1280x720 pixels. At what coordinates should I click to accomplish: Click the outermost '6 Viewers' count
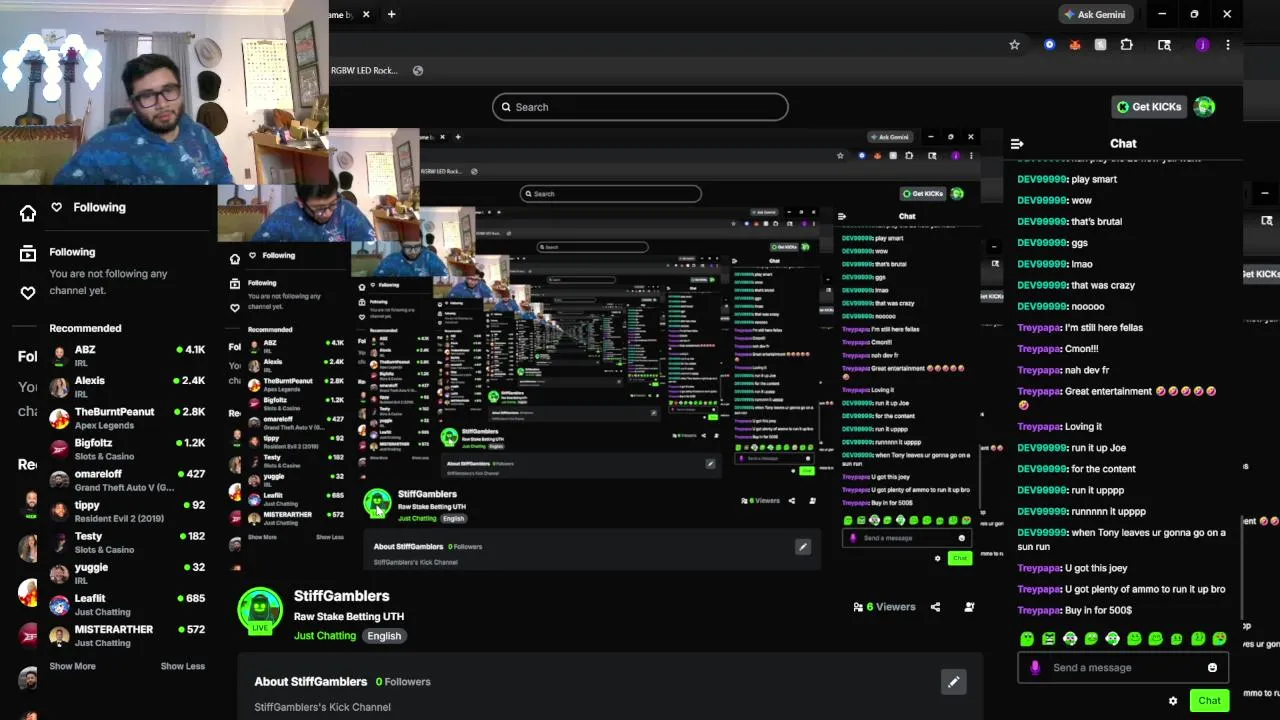pos(884,607)
